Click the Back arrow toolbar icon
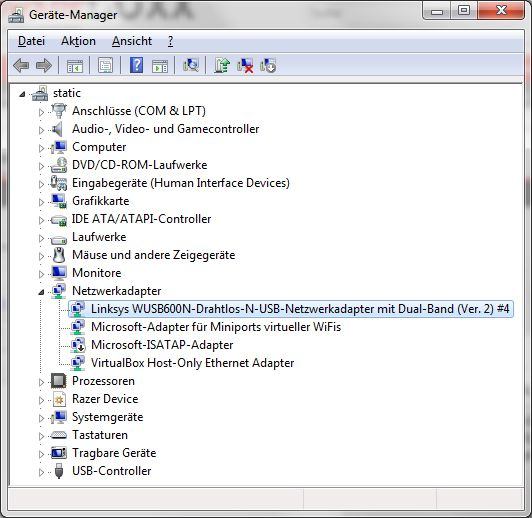Image resolution: width=532 pixels, height=518 pixels. pos(21,65)
